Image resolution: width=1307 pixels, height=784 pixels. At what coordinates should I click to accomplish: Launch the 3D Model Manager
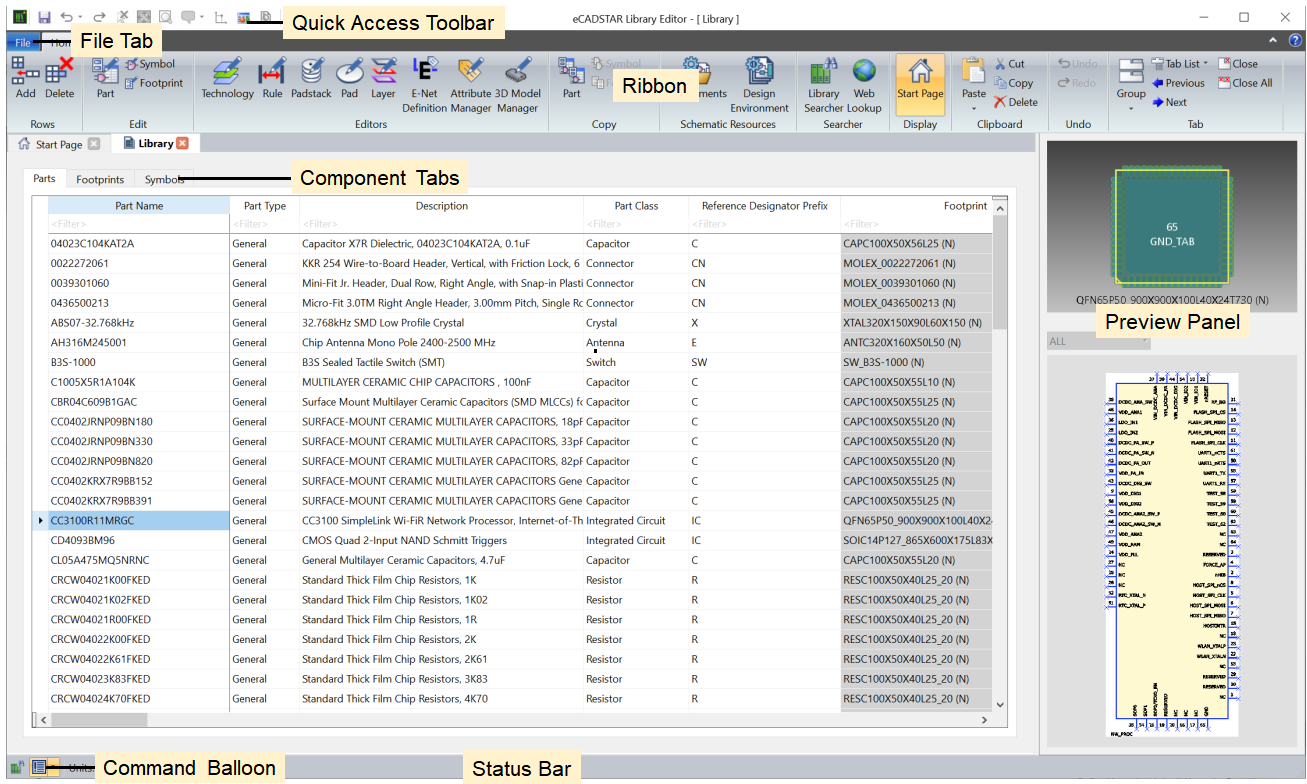point(517,80)
